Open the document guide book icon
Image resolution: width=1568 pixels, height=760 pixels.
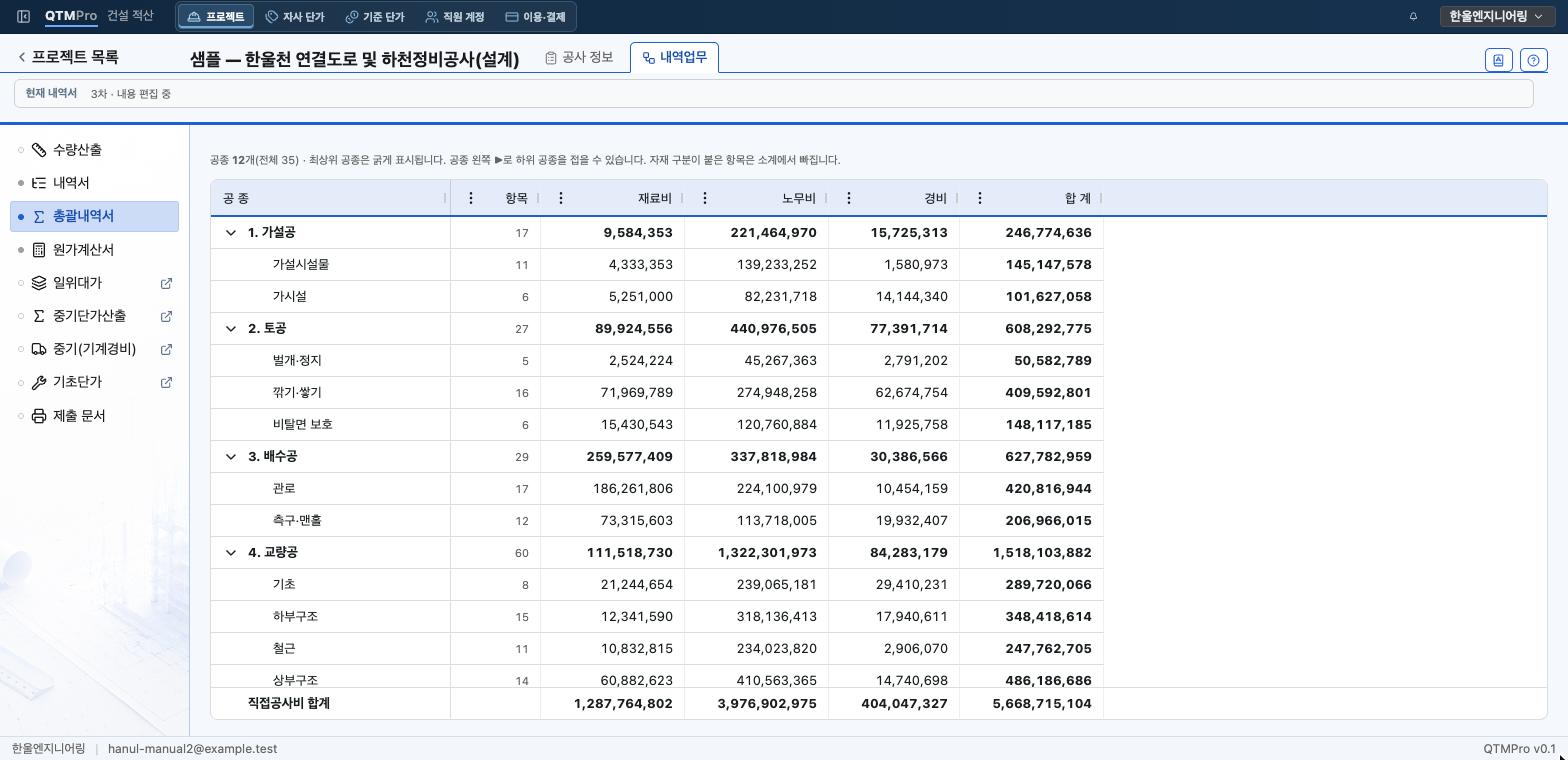pyautogui.click(x=1498, y=60)
